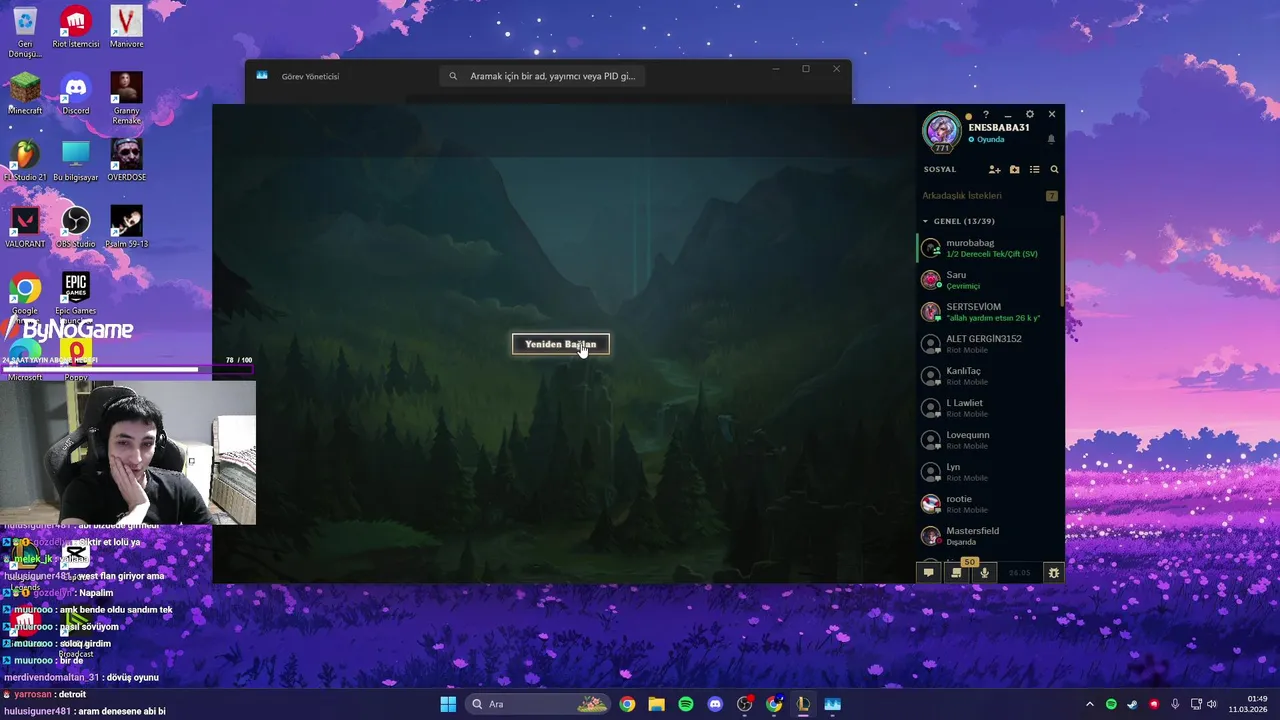Click the notification bell icon
Viewport: 1280px width, 720px height.
click(1051, 139)
